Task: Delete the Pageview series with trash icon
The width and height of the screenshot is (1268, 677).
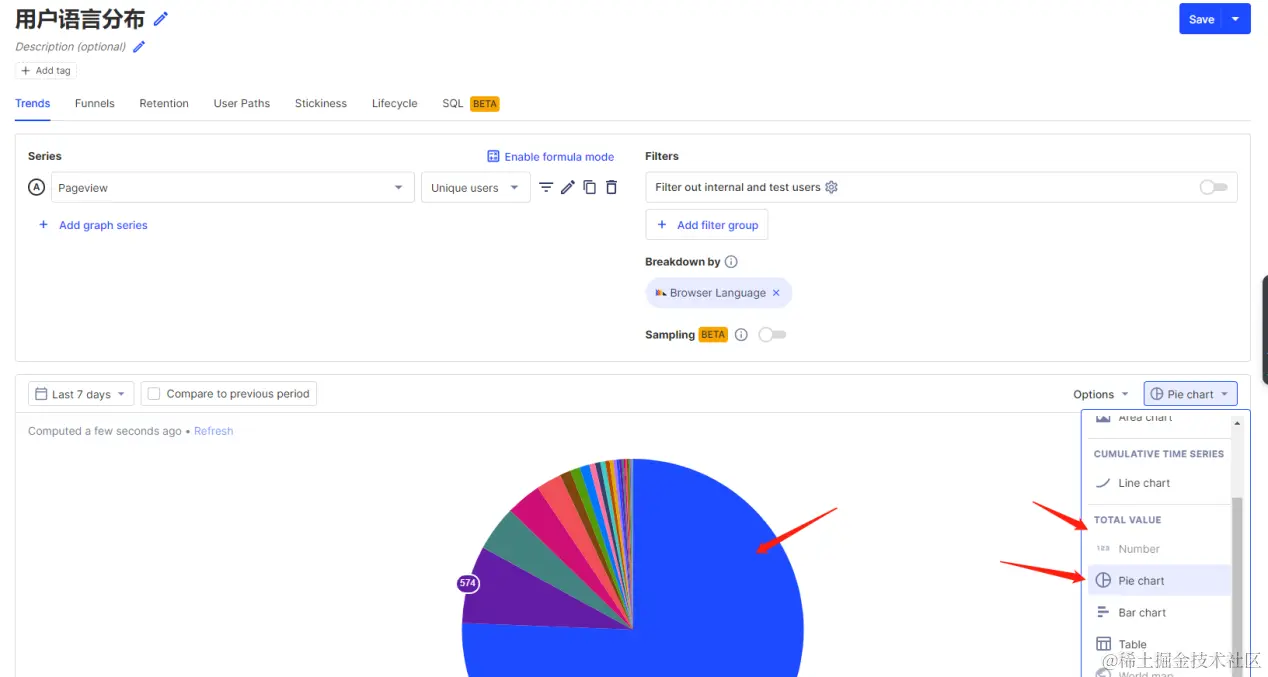Action: (612, 187)
